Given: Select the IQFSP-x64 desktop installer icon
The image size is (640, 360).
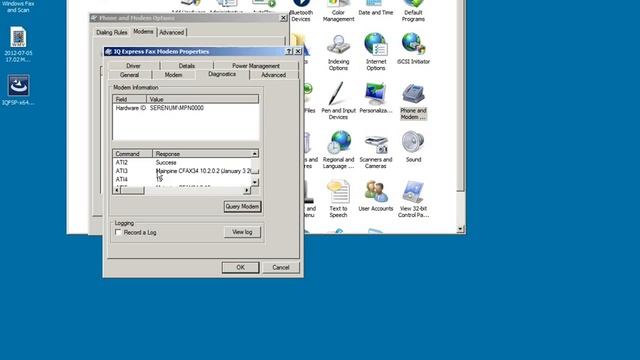Looking at the screenshot, I should click(18, 90).
